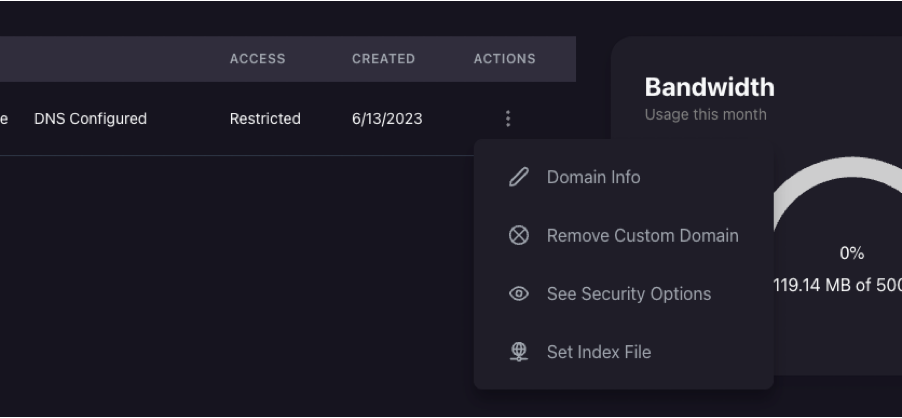
Task: Click the ACTIONS column header
Action: [504, 59]
